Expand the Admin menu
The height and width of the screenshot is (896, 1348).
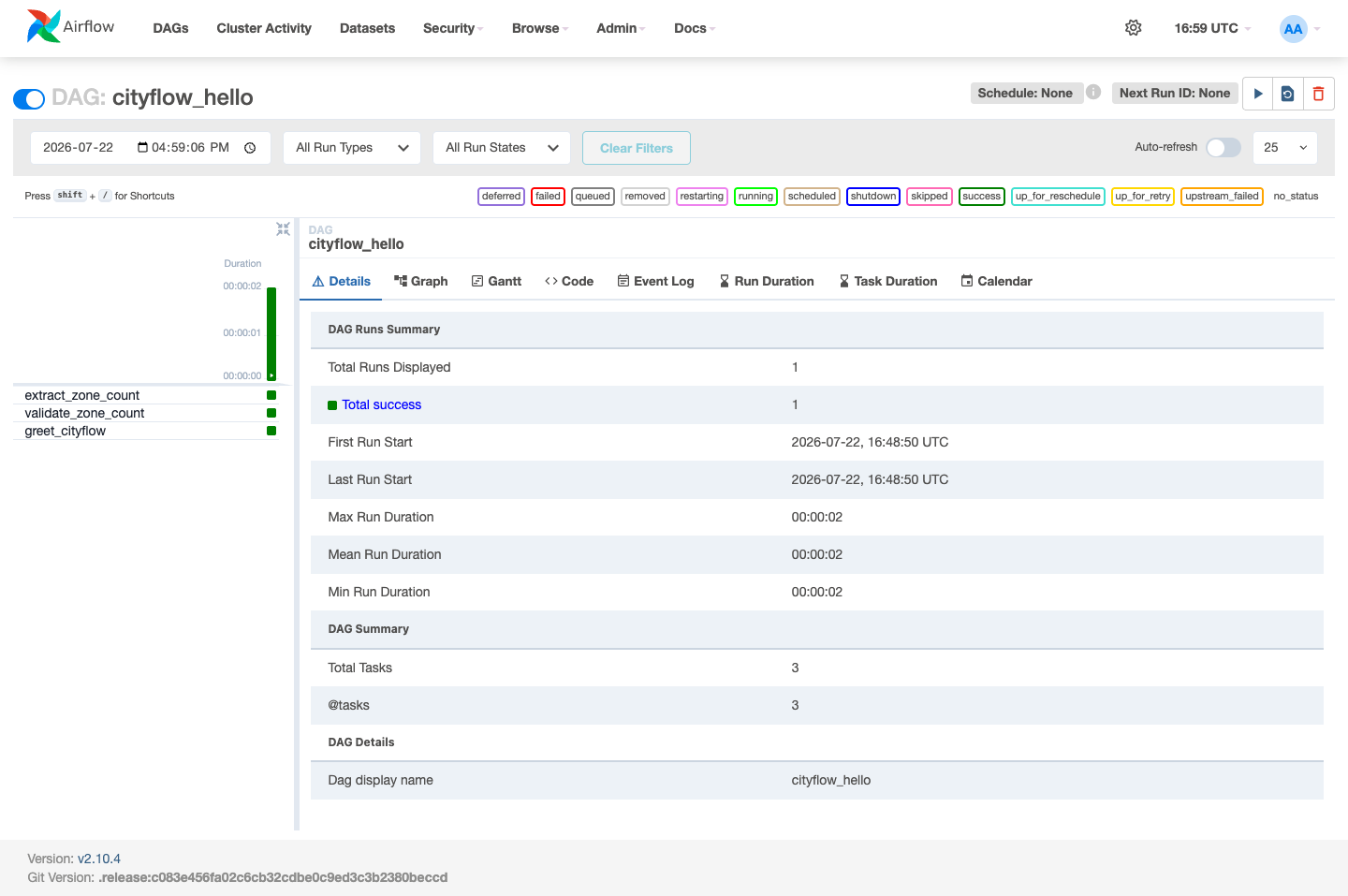point(621,28)
